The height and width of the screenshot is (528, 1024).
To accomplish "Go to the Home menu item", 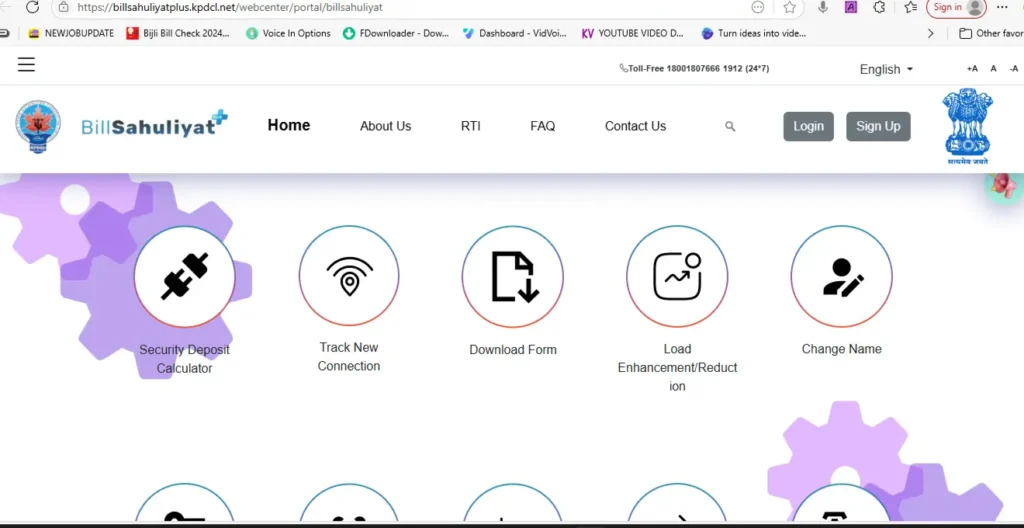I will click(289, 125).
